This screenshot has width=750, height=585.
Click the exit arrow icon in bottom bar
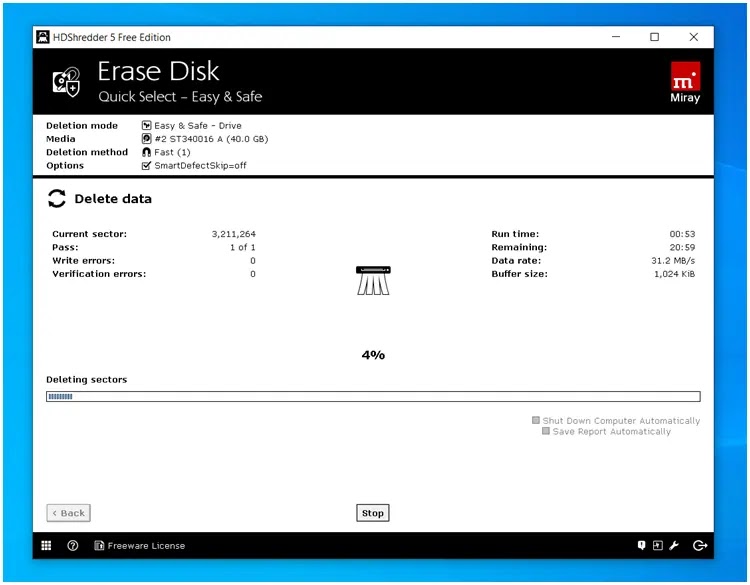pos(700,545)
